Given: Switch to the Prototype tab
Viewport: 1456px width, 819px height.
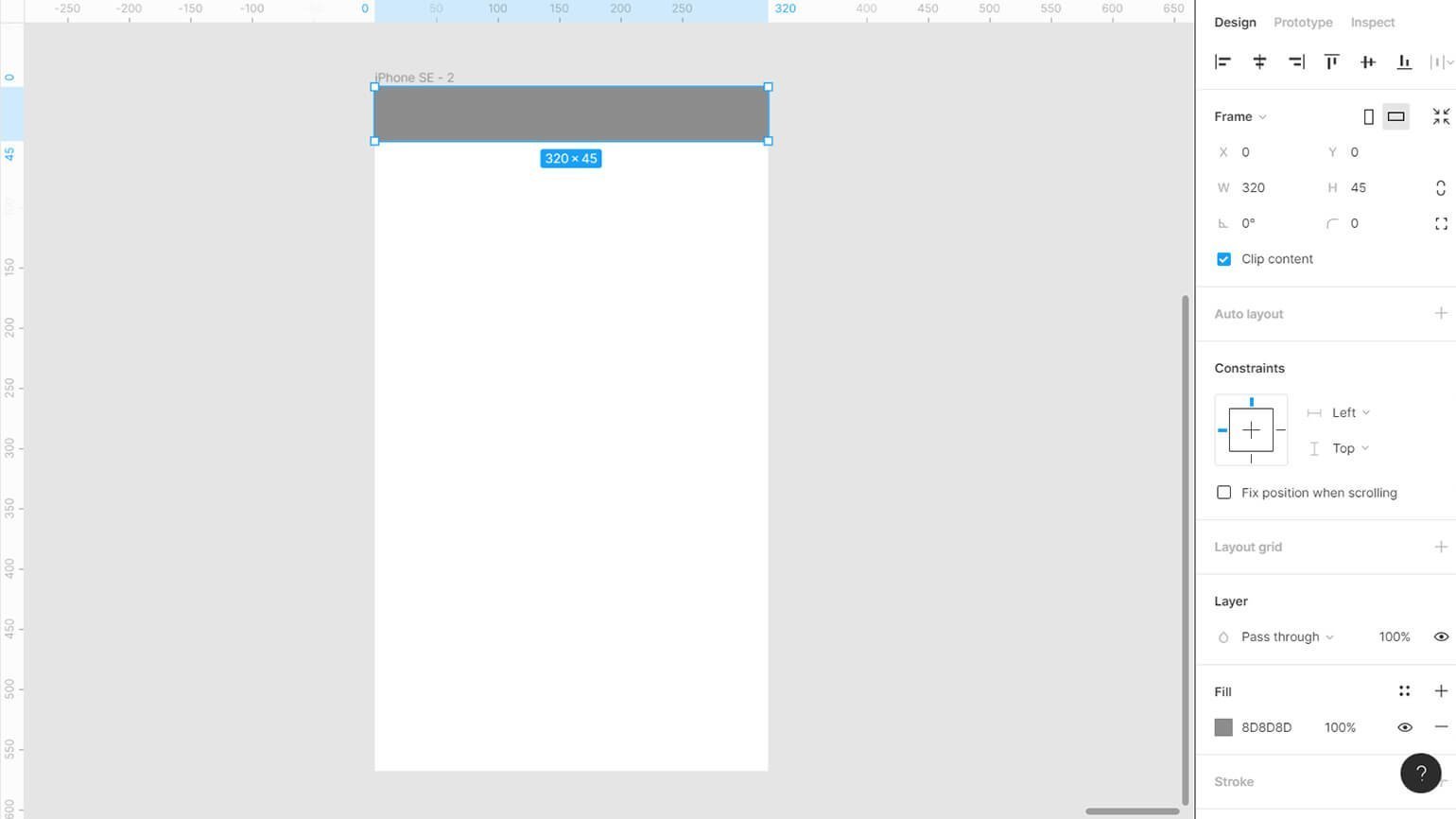Looking at the screenshot, I should coord(1303,23).
